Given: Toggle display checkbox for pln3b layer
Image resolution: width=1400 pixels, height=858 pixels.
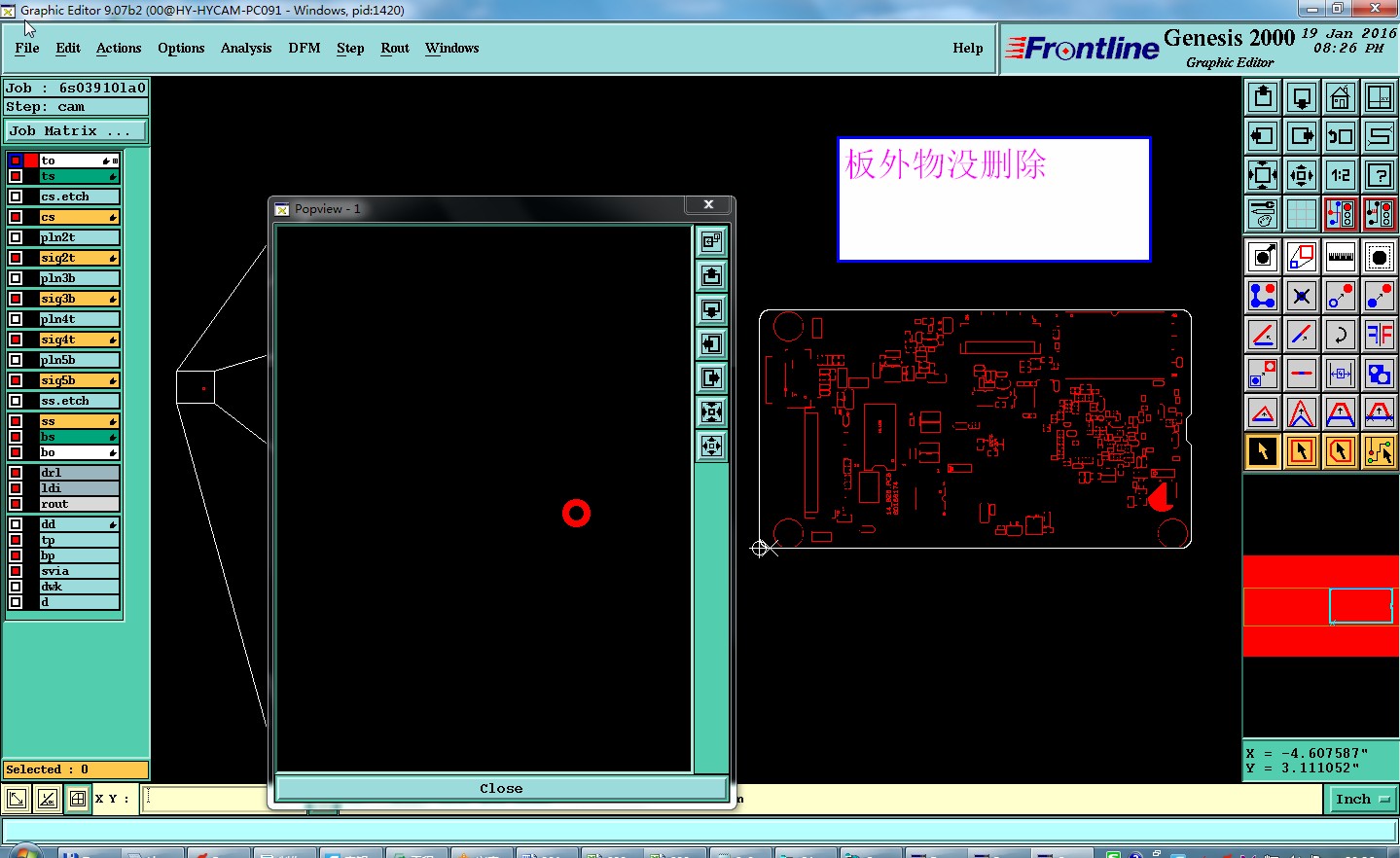Looking at the screenshot, I should coord(16,278).
